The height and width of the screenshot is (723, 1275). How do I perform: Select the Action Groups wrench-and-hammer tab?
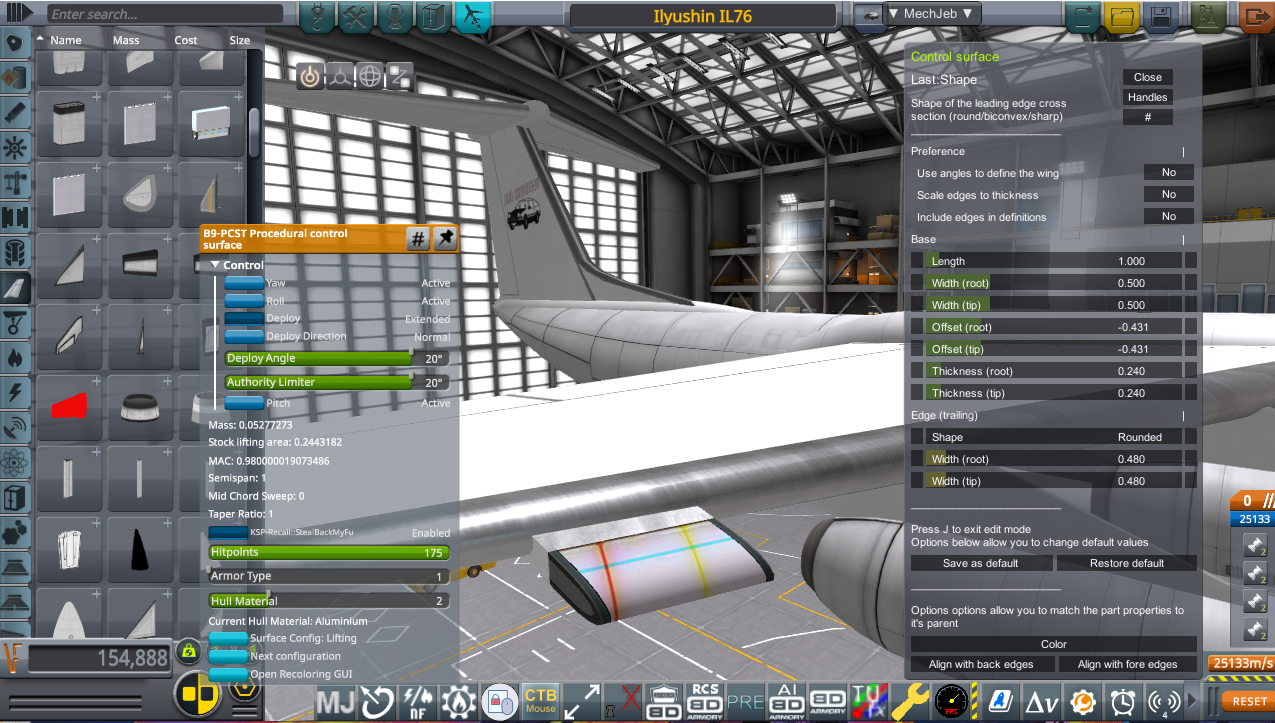(x=356, y=16)
